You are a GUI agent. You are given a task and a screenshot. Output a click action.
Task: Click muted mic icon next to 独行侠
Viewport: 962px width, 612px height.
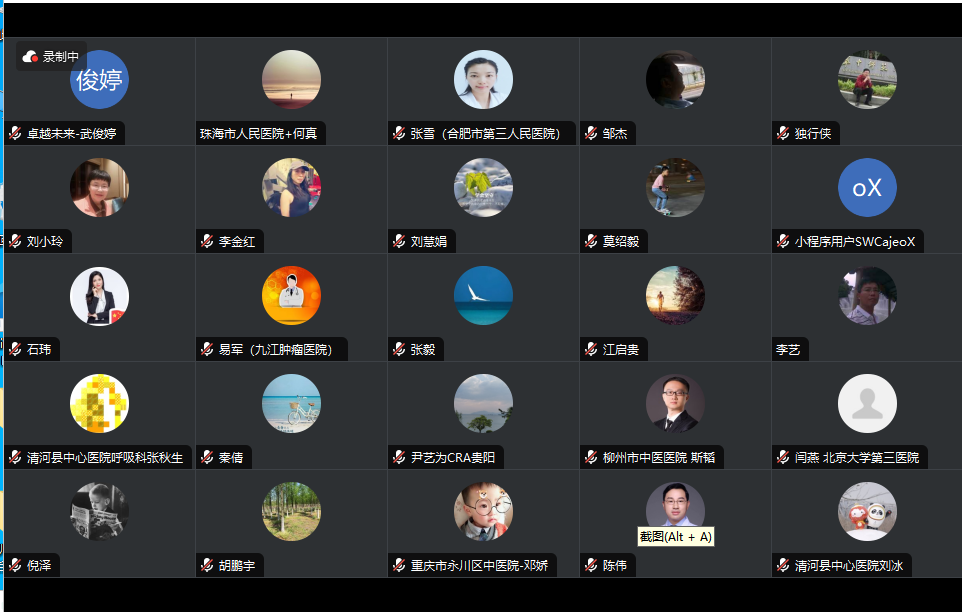pyautogui.click(x=783, y=133)
